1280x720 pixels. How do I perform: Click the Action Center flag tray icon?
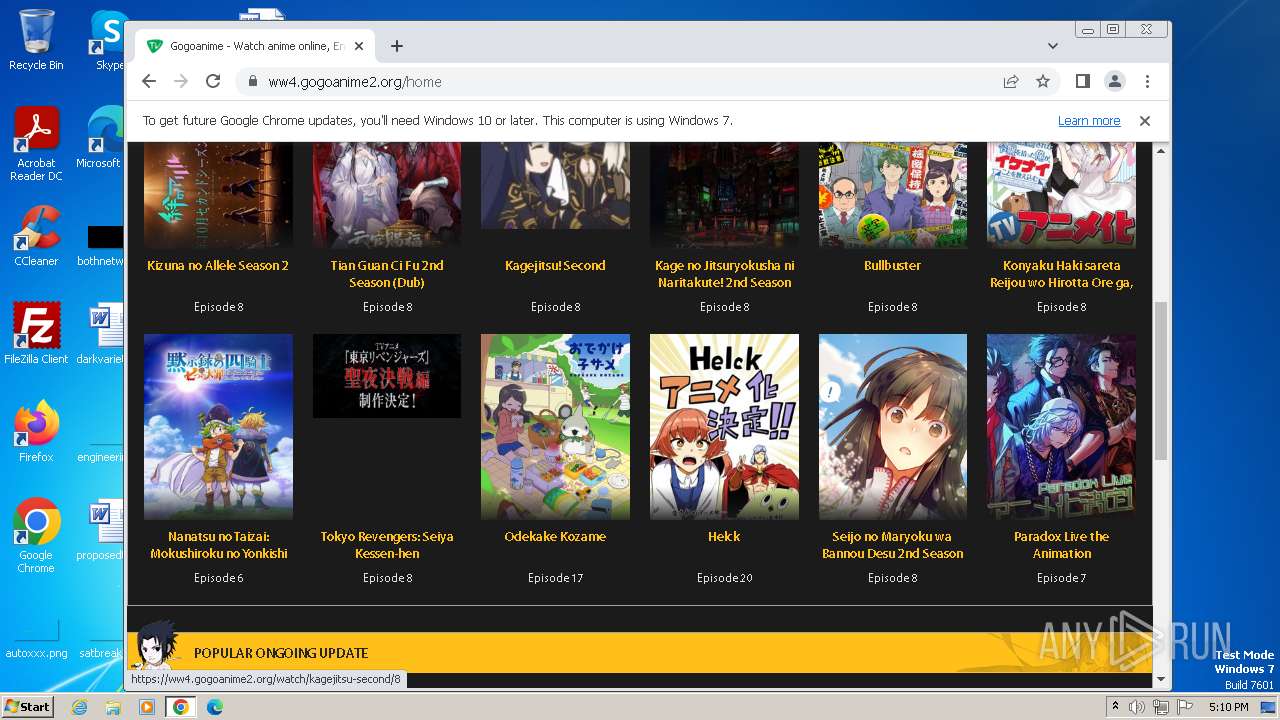[1185, 707]
